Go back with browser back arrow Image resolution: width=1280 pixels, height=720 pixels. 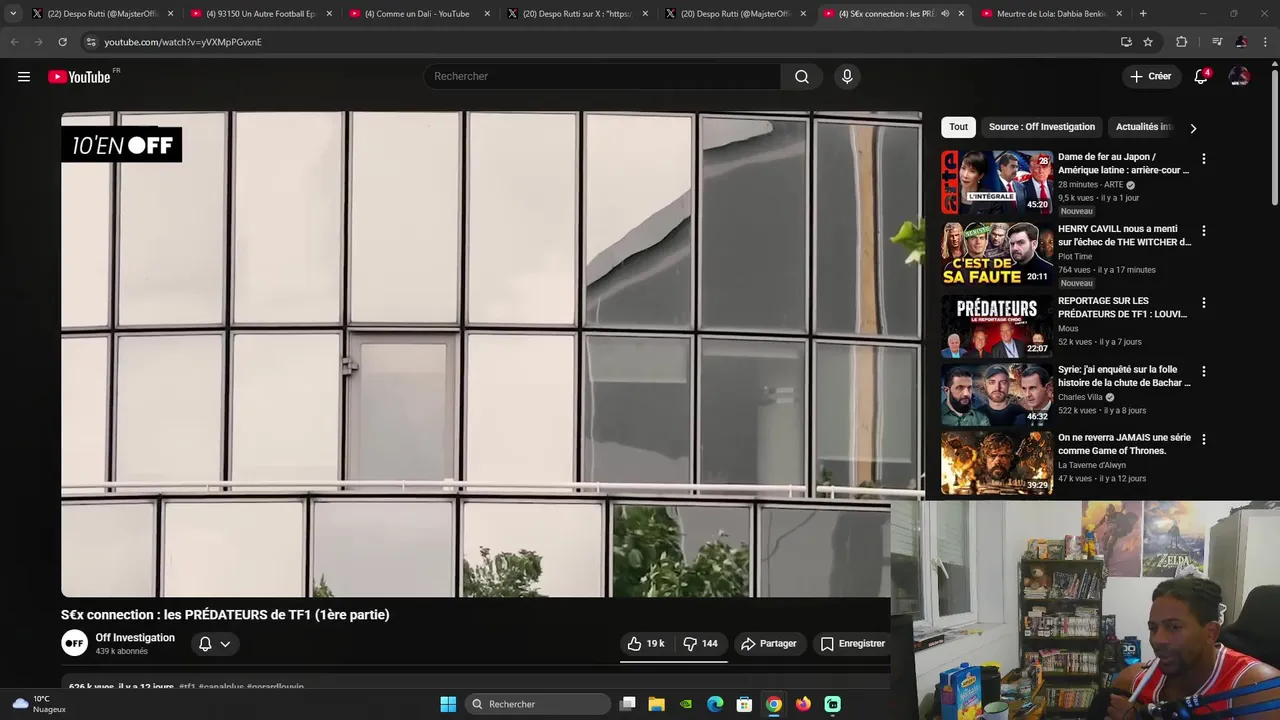coord(14,42)
